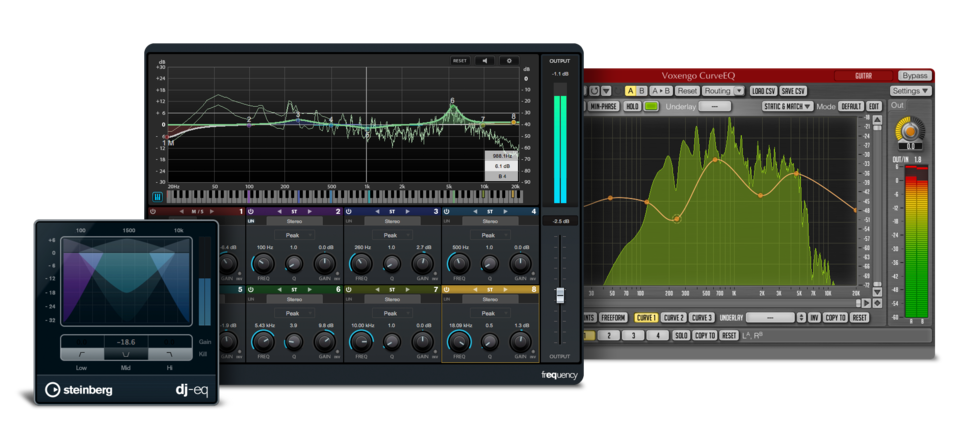
Task: Click band 6 Q knob at 3.9
Action: (x=294, y=342)
